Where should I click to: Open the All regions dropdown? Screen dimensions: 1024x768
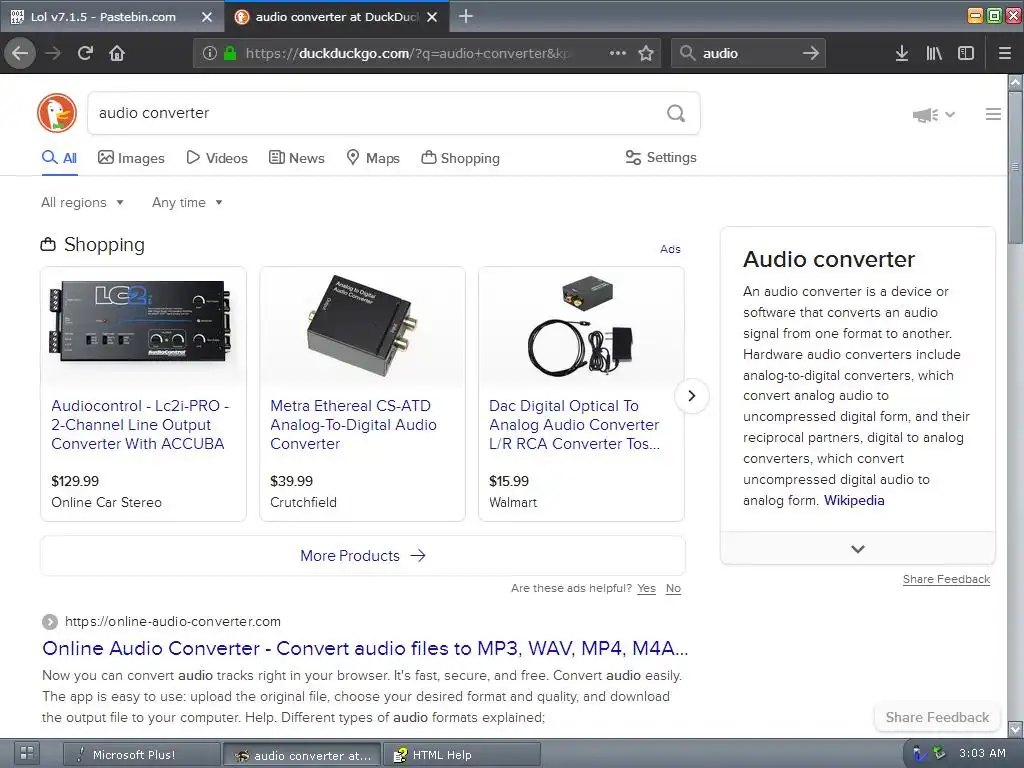pyautogui.click(x=82, y=202)
